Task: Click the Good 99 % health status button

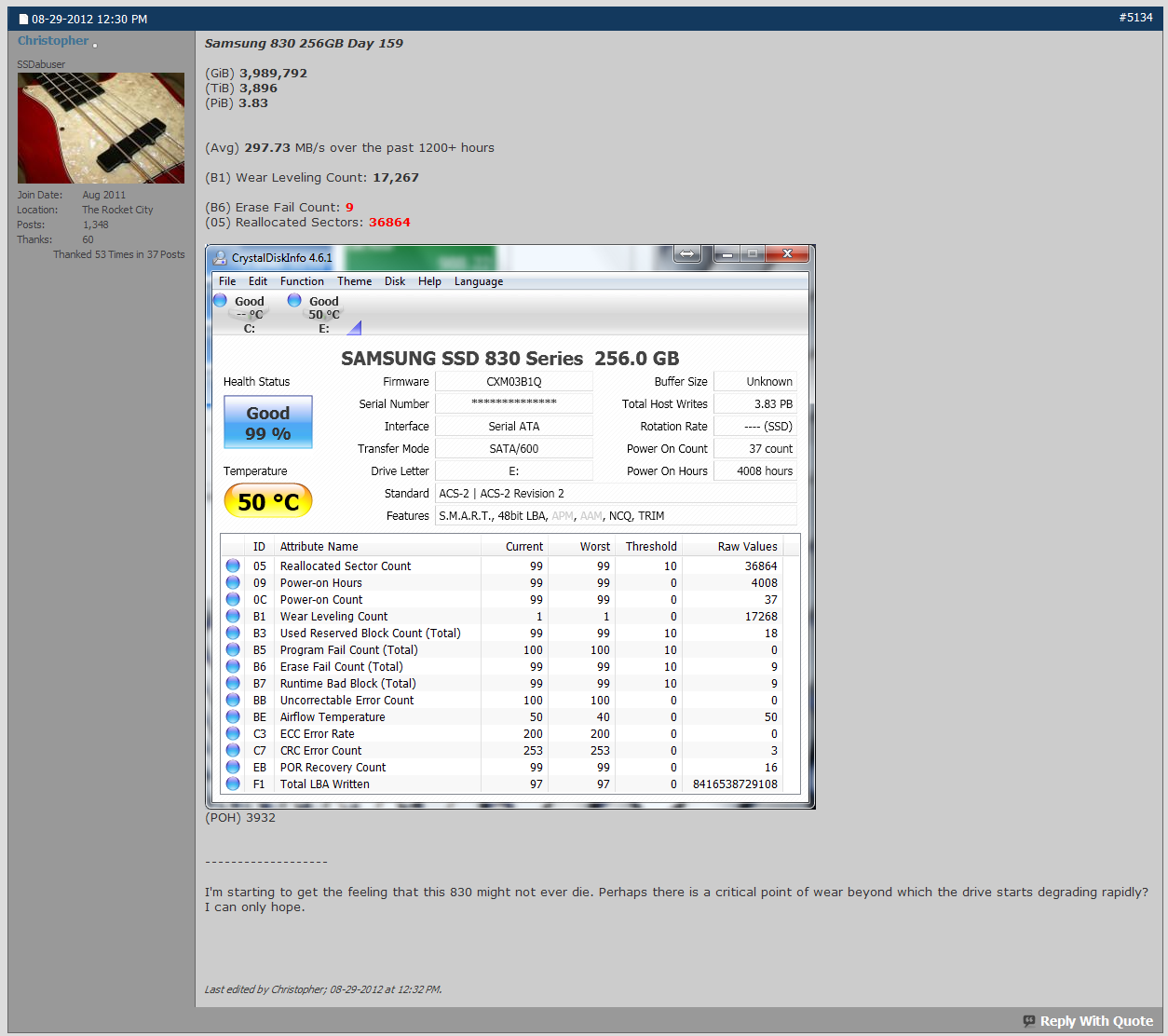Action: 268,423
